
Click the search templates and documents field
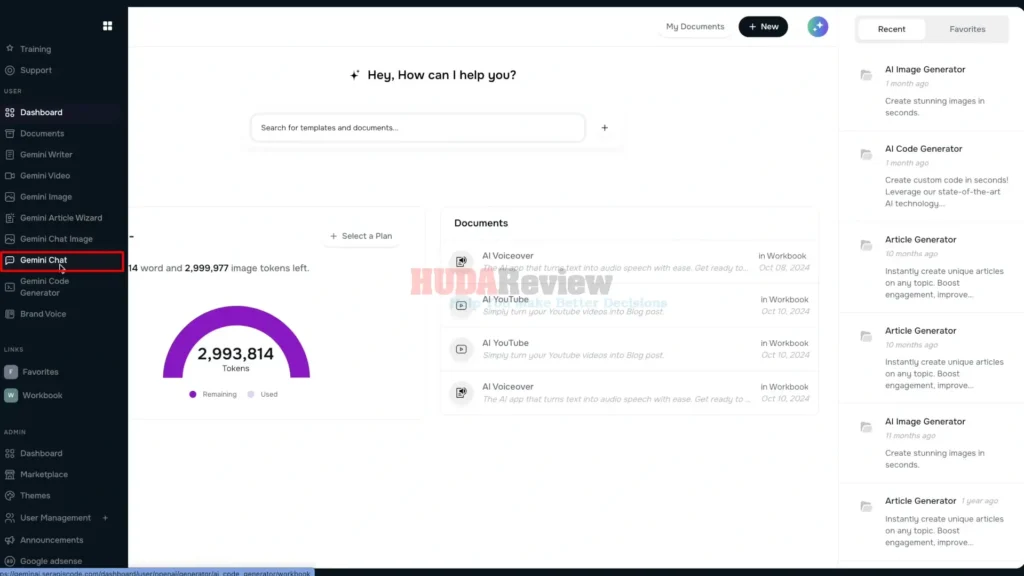coord(418,128)
